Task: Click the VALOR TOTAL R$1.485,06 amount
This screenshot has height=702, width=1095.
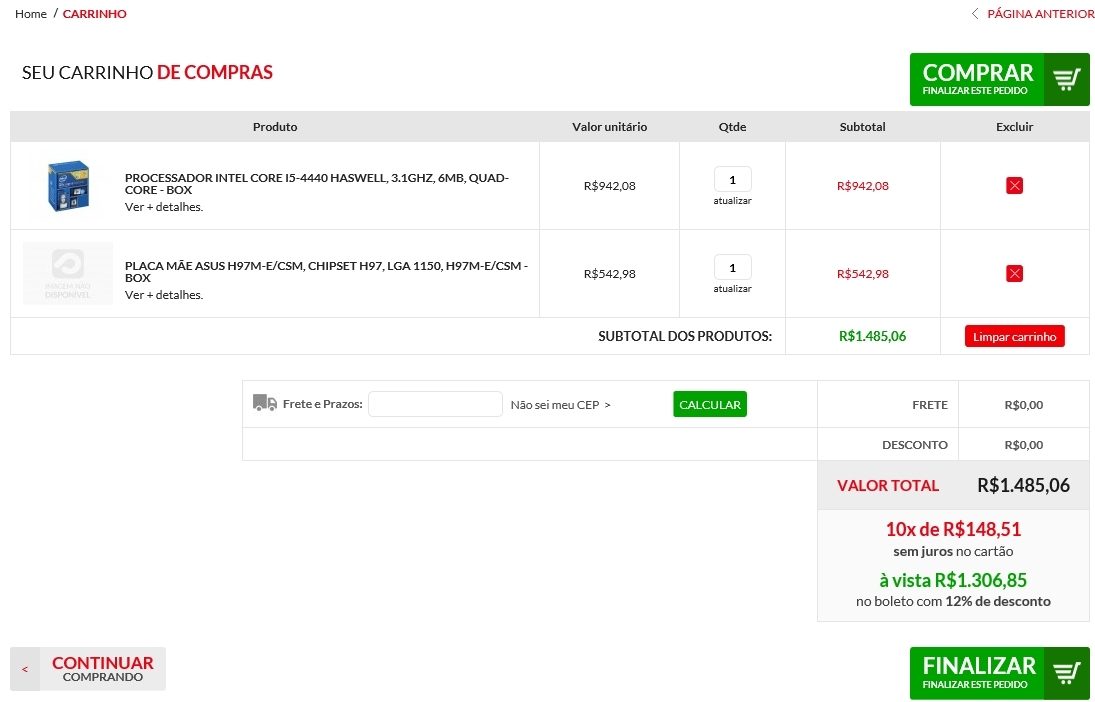Action: coord(1023,485)
